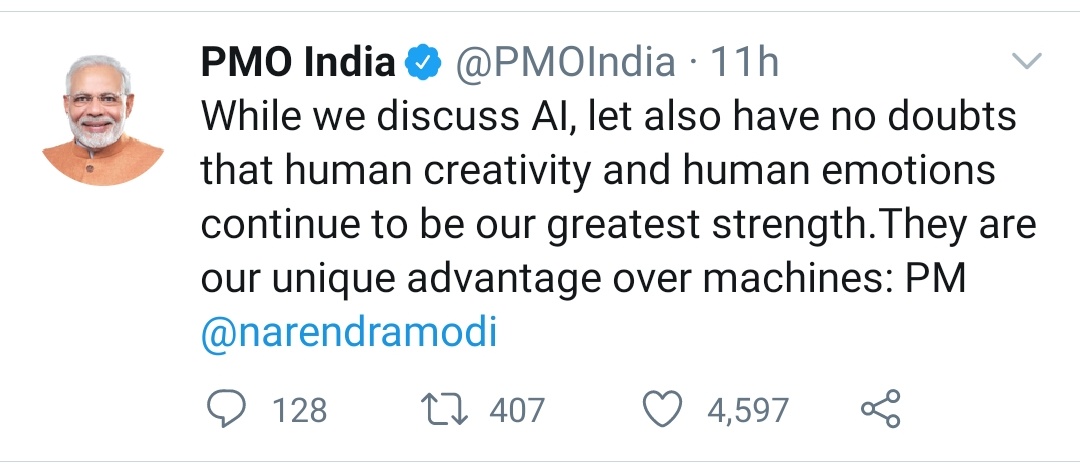Click the 4,597 likes count
The image size is (1080, 468).
pyautogui.click(x=748, y=410)
